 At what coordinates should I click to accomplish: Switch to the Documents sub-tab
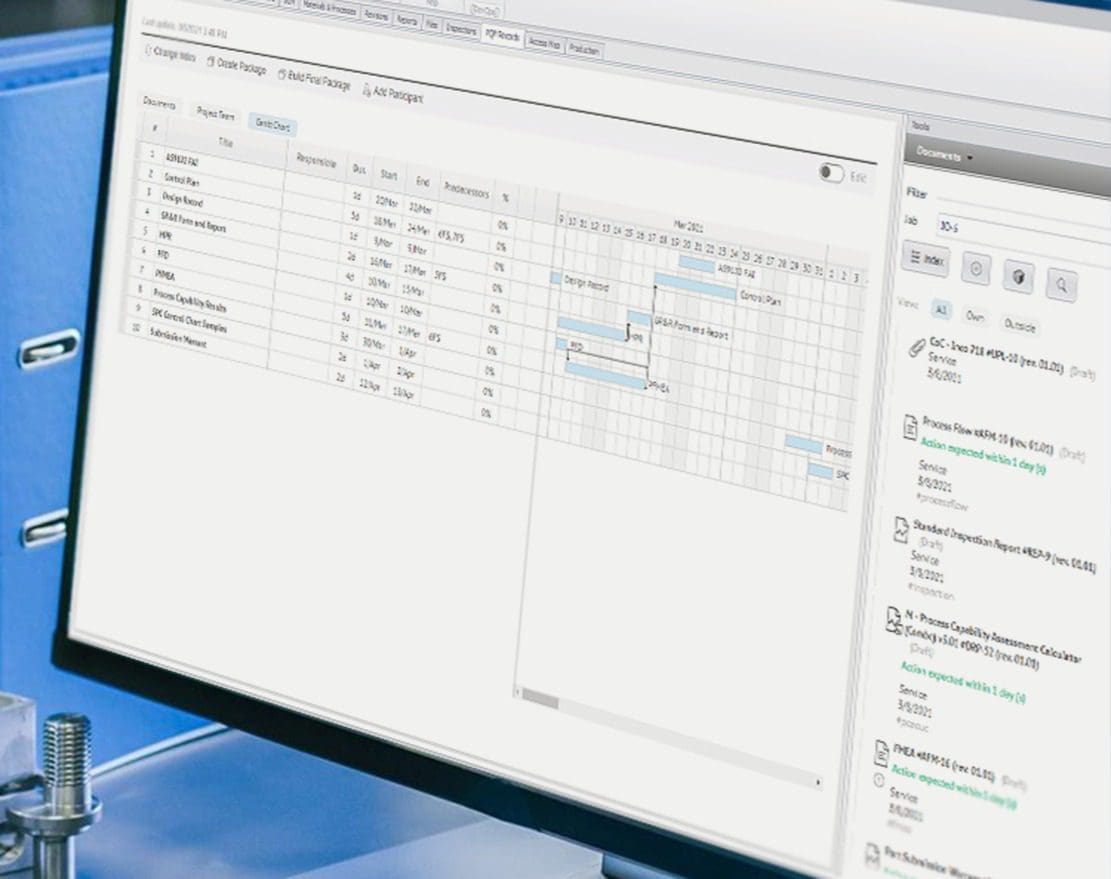pos(159,103)
